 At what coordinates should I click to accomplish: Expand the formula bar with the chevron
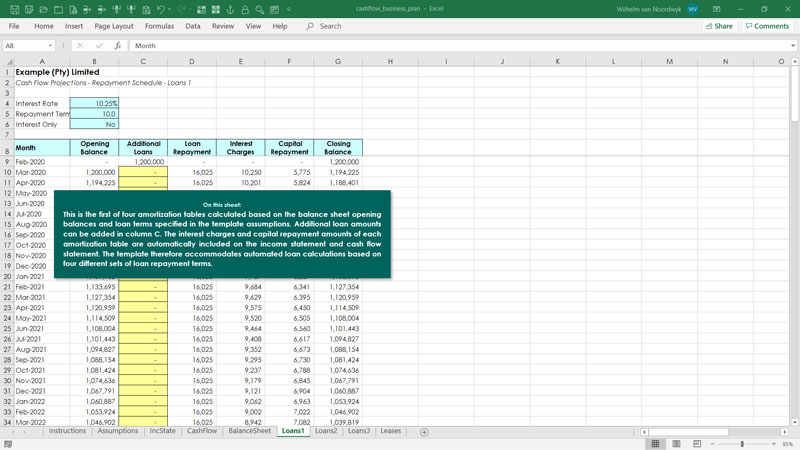pyautogui.click(x=793, y=45)
